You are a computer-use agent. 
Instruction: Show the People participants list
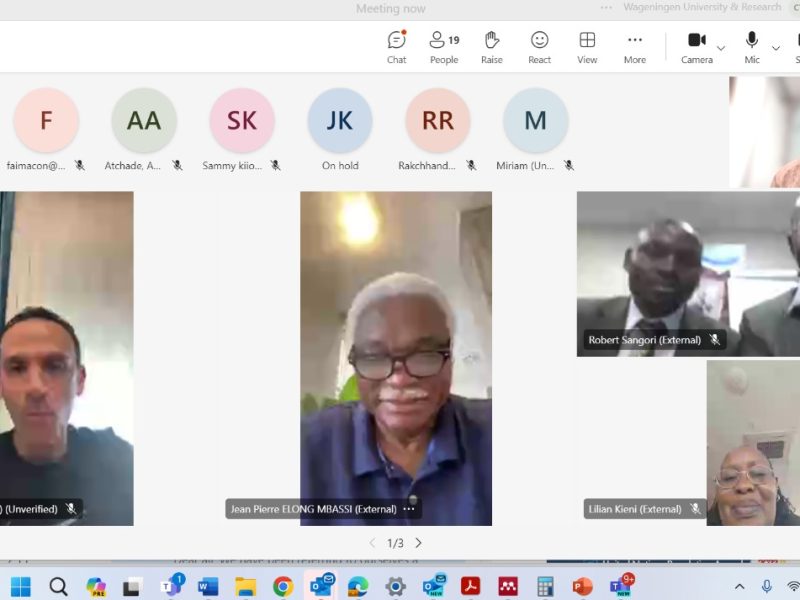pyautogui.click(x=444, y=47)
